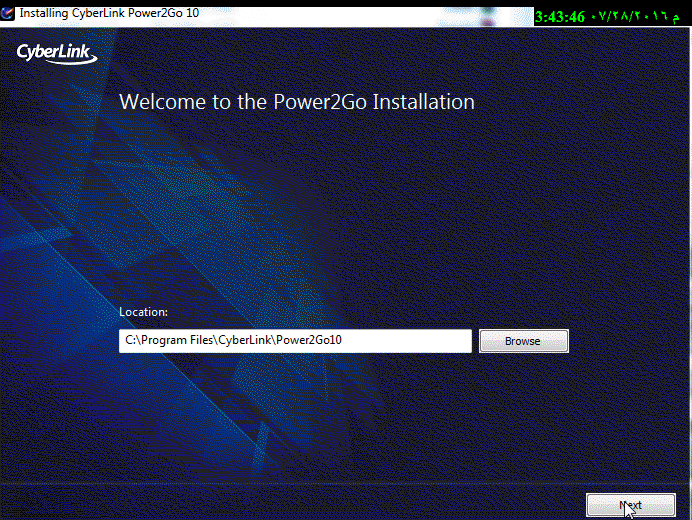Click empty space at end of path field
The image size is (692, 520).
click(420, 341)
